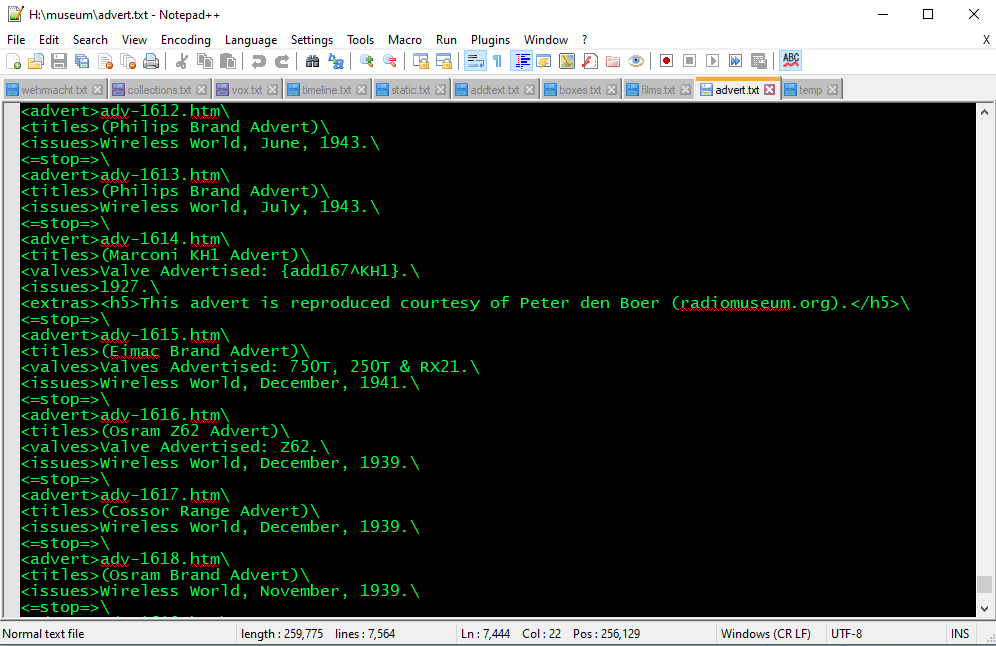
Task: Toggle the indent guide icon
Action: [521, 61]
